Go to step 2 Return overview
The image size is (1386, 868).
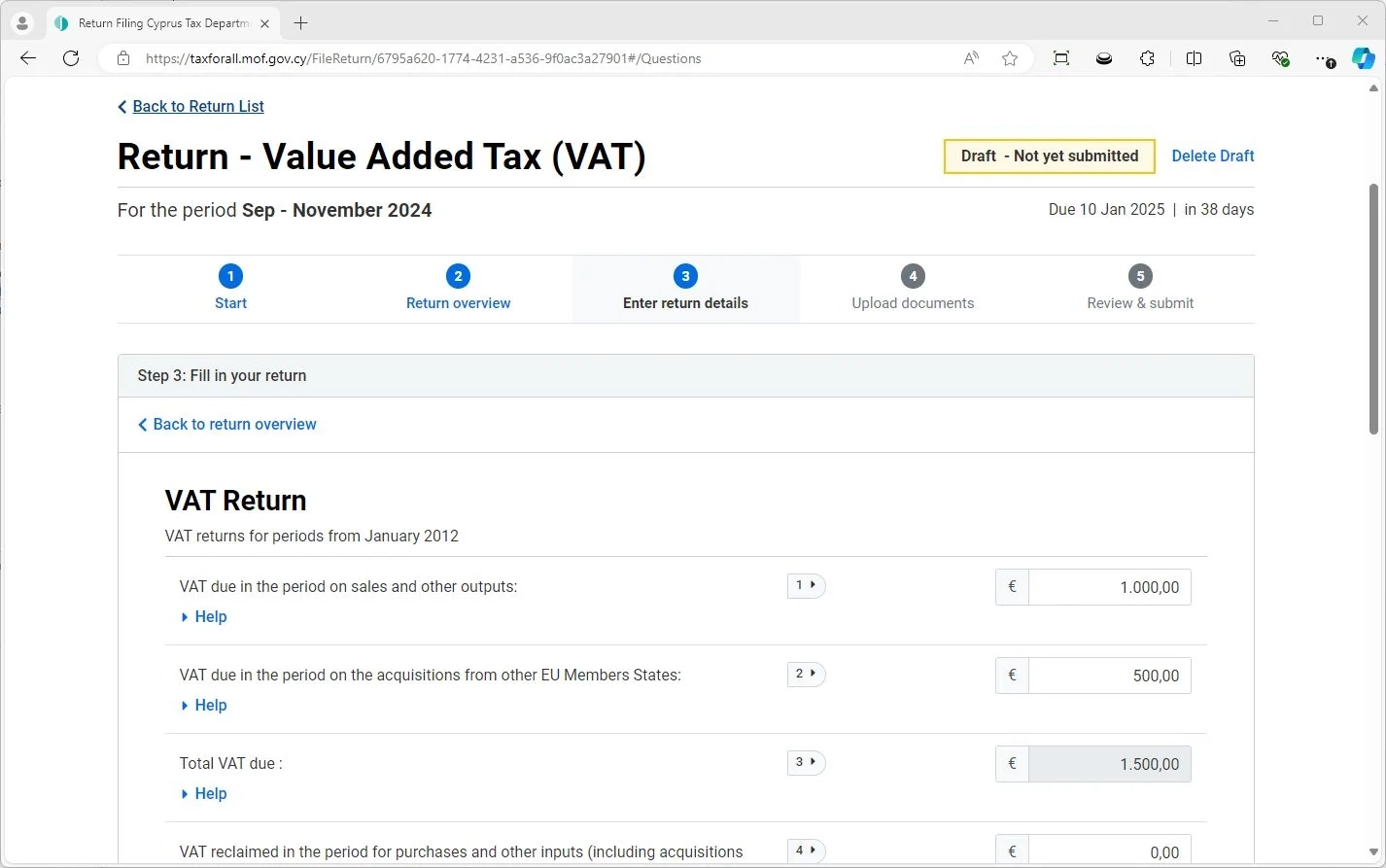point(458,289)
